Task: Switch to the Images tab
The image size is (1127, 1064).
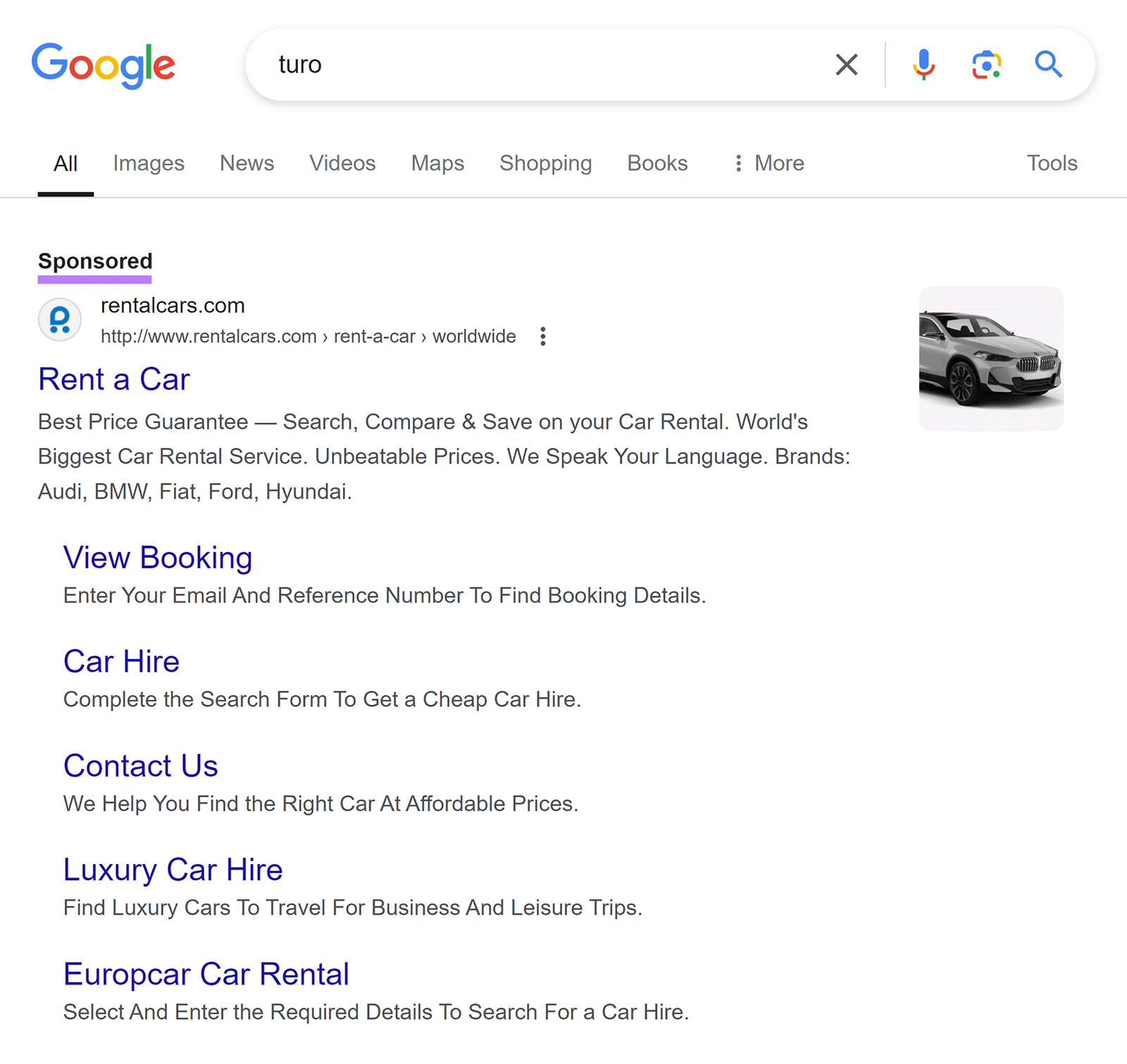Action: [x=148, y=163]
